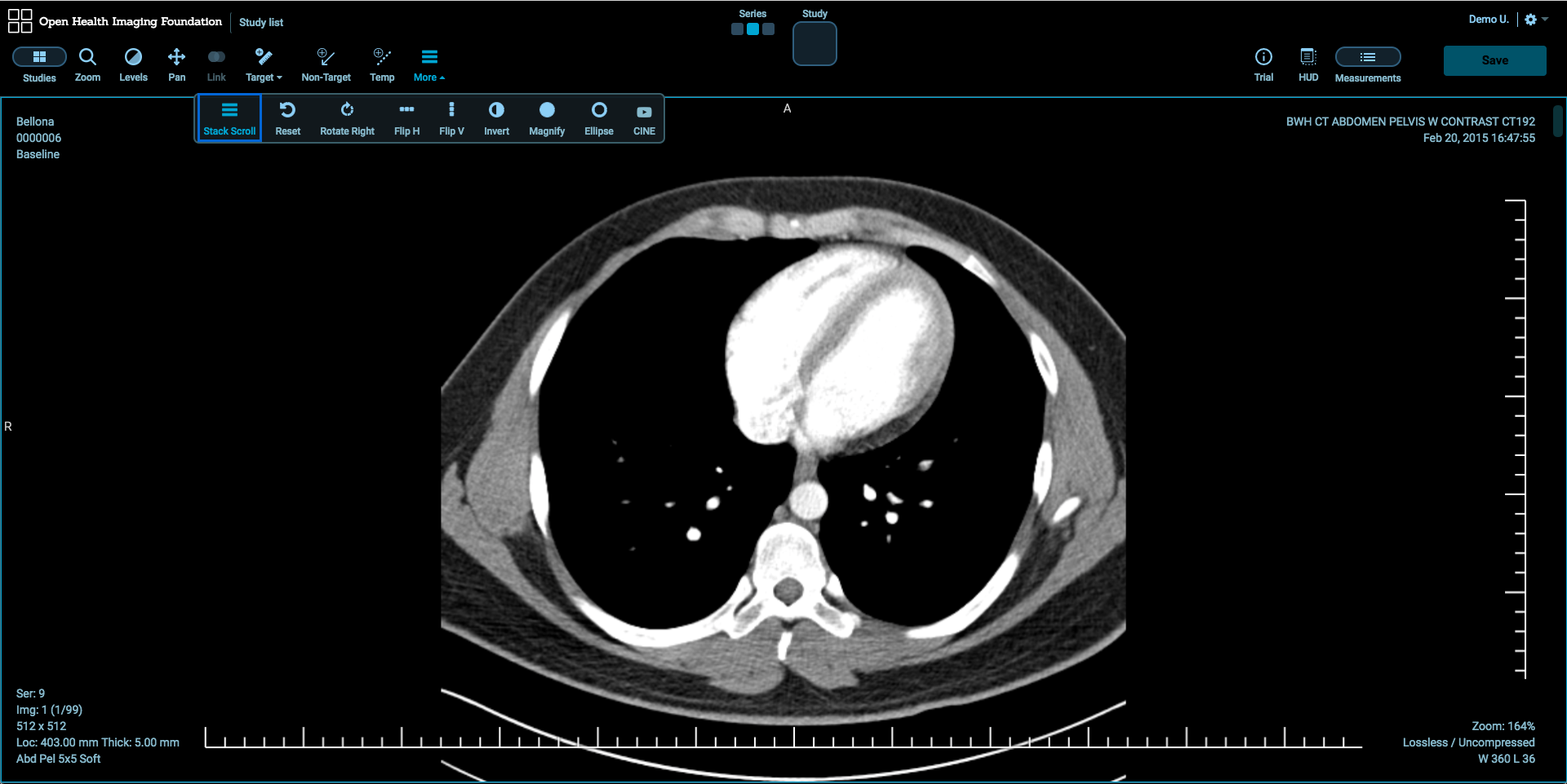Go to the Study list link
The image size is (1567, 784).
click(261, 22)
